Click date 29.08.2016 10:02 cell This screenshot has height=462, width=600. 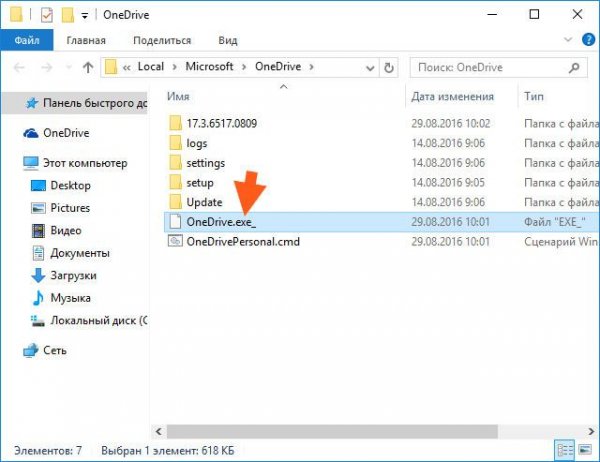pyautogui.click(x=451, y=123)
